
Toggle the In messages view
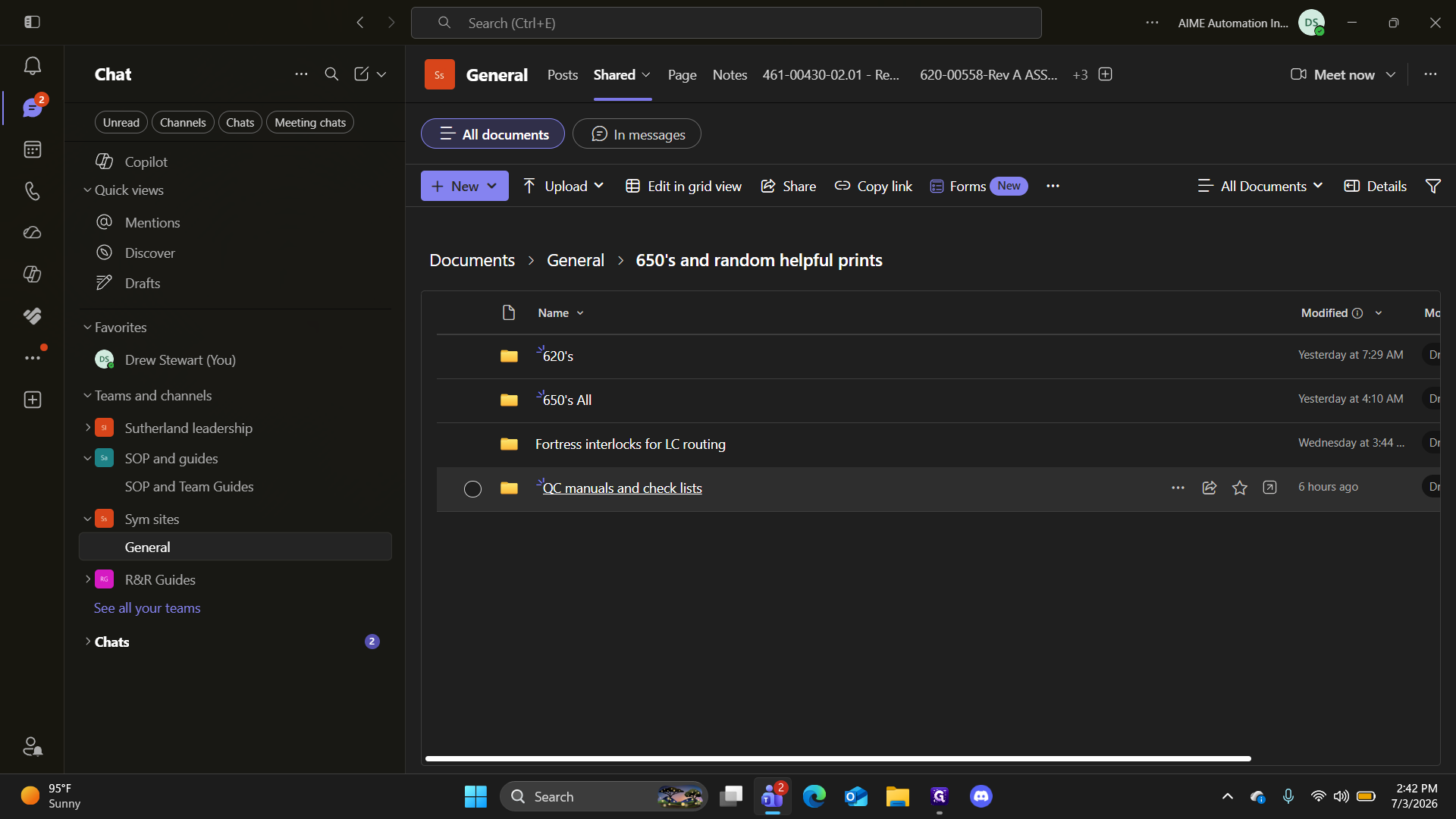(x=637, y=134)
